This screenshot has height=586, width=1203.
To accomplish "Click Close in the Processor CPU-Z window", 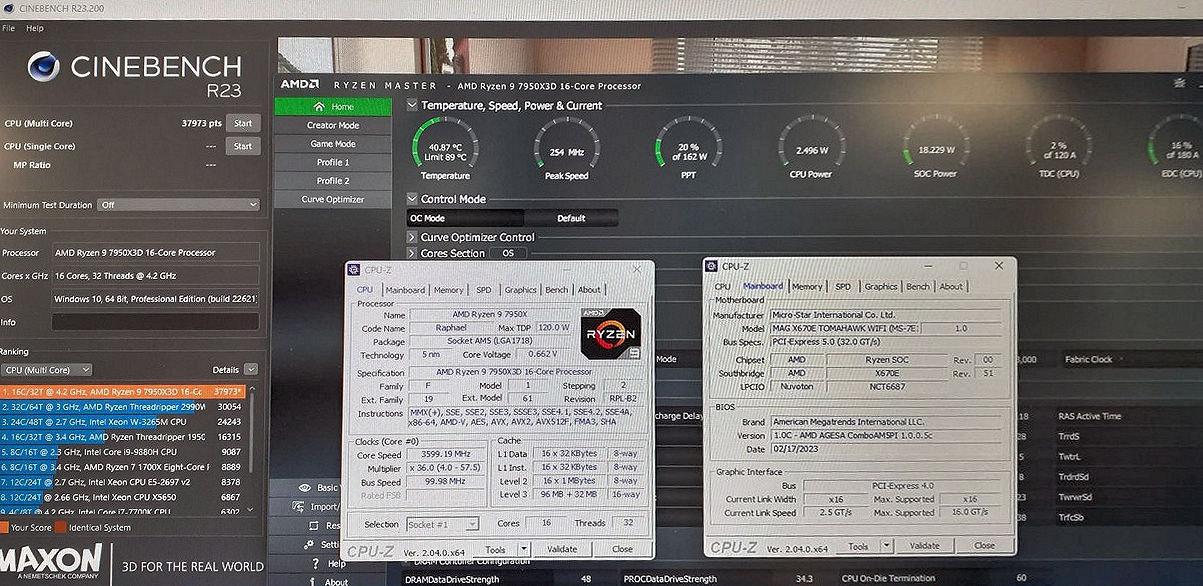I will pos(622,549).
